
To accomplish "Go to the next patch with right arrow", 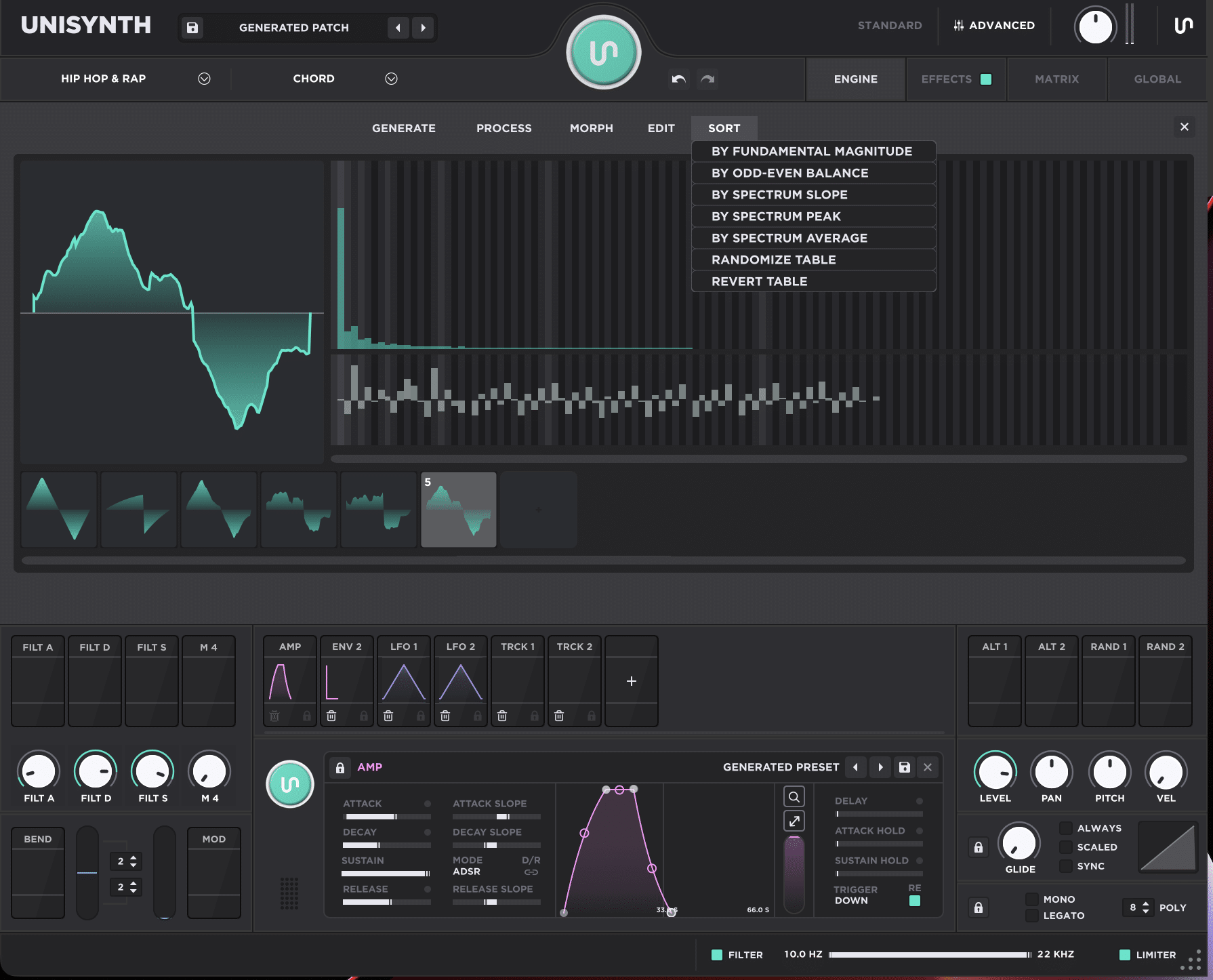I will pyautogui.click(x=424, y=28).
